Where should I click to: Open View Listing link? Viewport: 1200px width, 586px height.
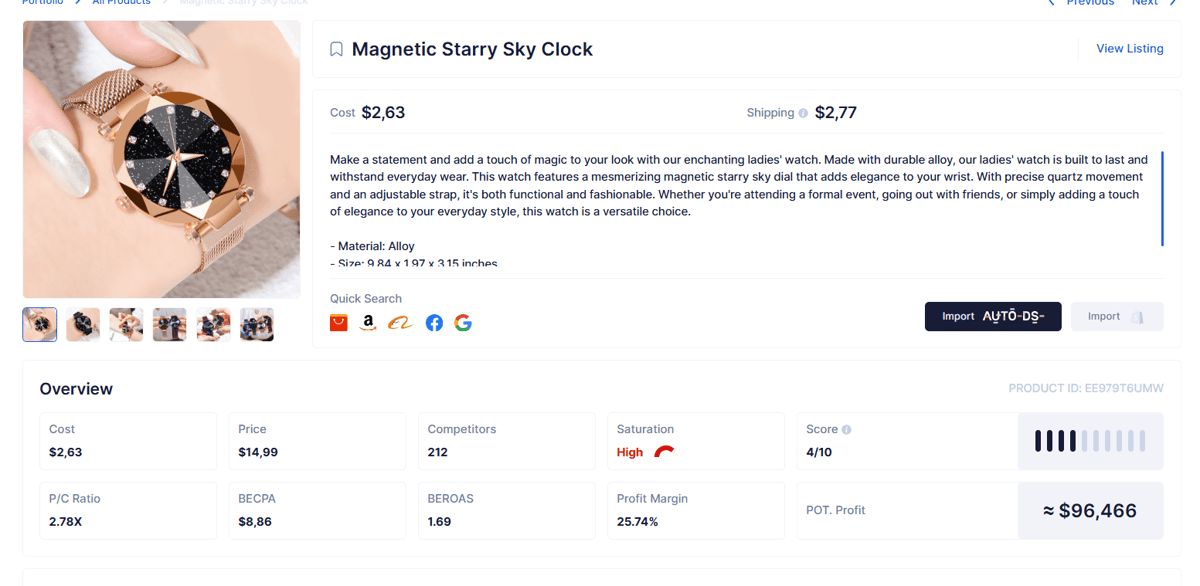(1129, 48)
